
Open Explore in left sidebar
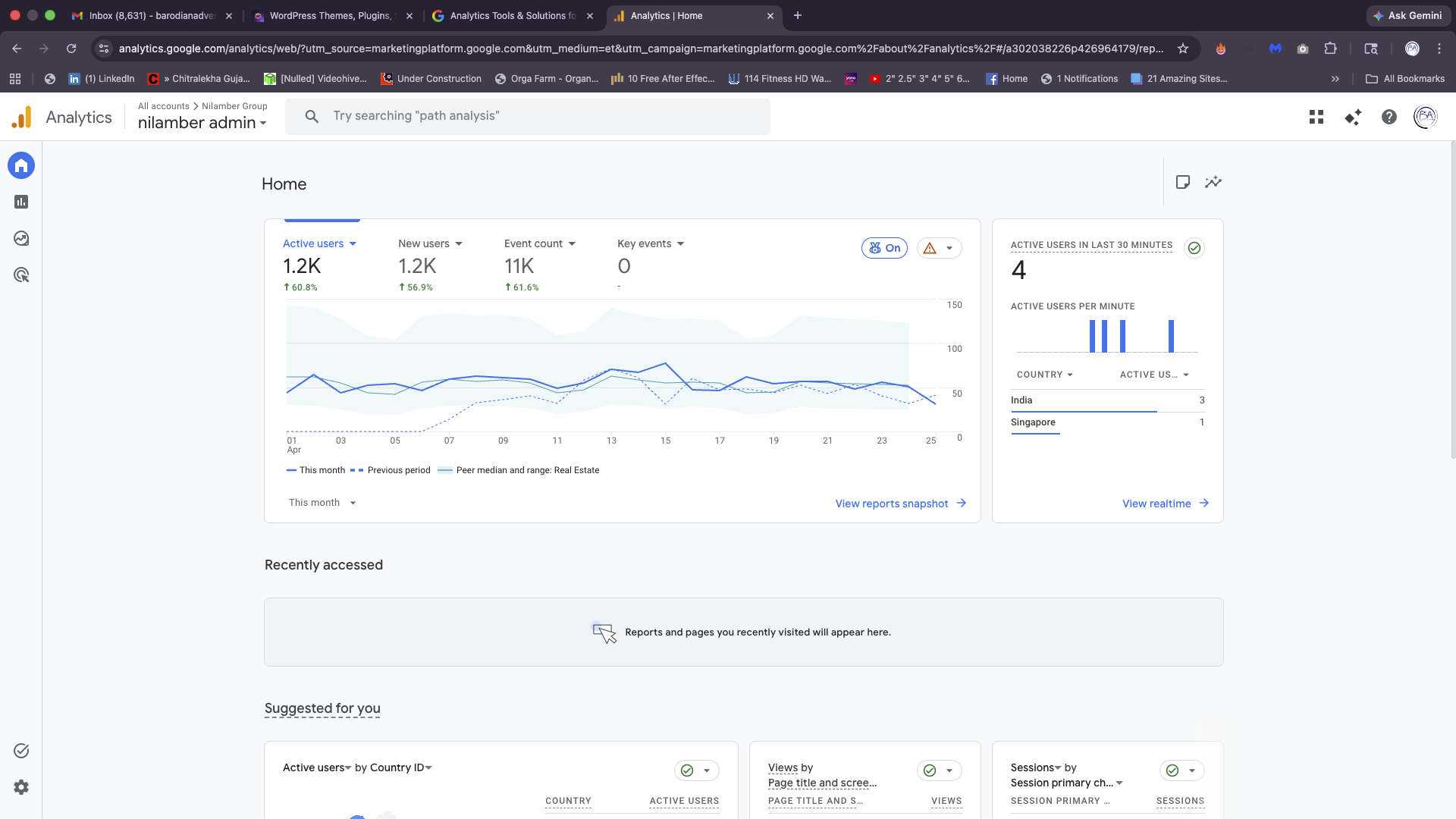pyautogui.click(x=21, y=238)
